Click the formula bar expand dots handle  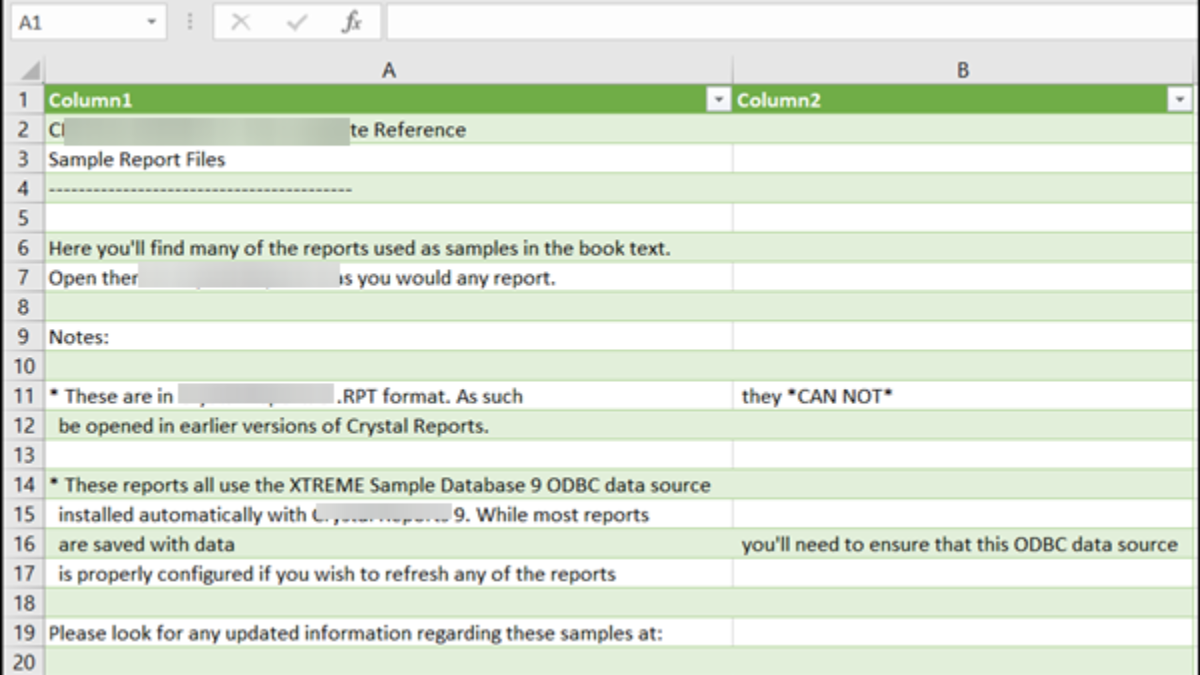[190, 22]
